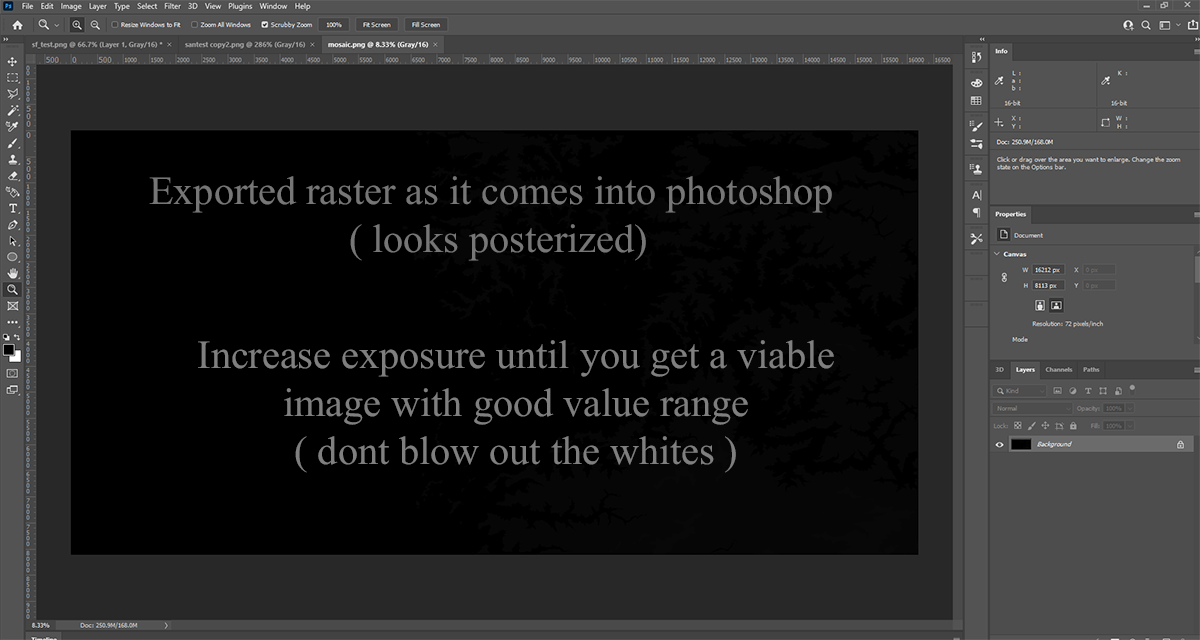Open the Swatches grid panel icon
Screen dimensions: 1200x640
pos(977,101)
